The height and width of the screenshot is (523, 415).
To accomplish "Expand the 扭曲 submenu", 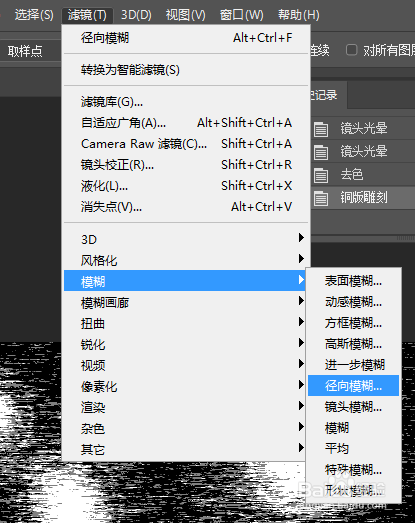I will 184,323.
